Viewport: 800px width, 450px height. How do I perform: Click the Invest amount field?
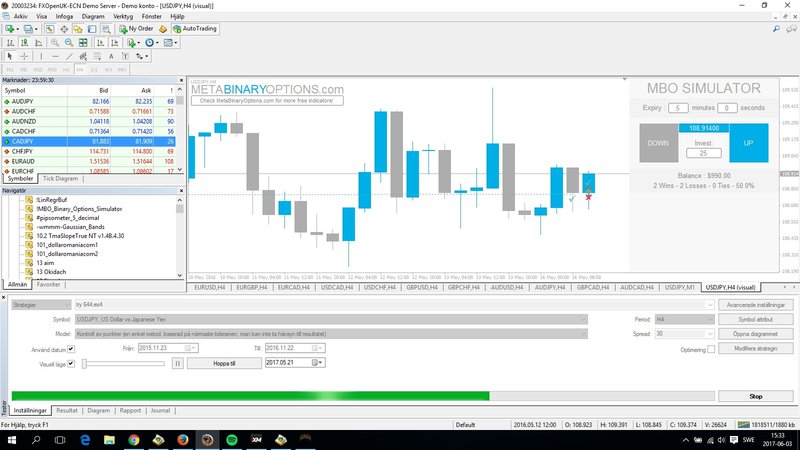click(x=704, y=153)
